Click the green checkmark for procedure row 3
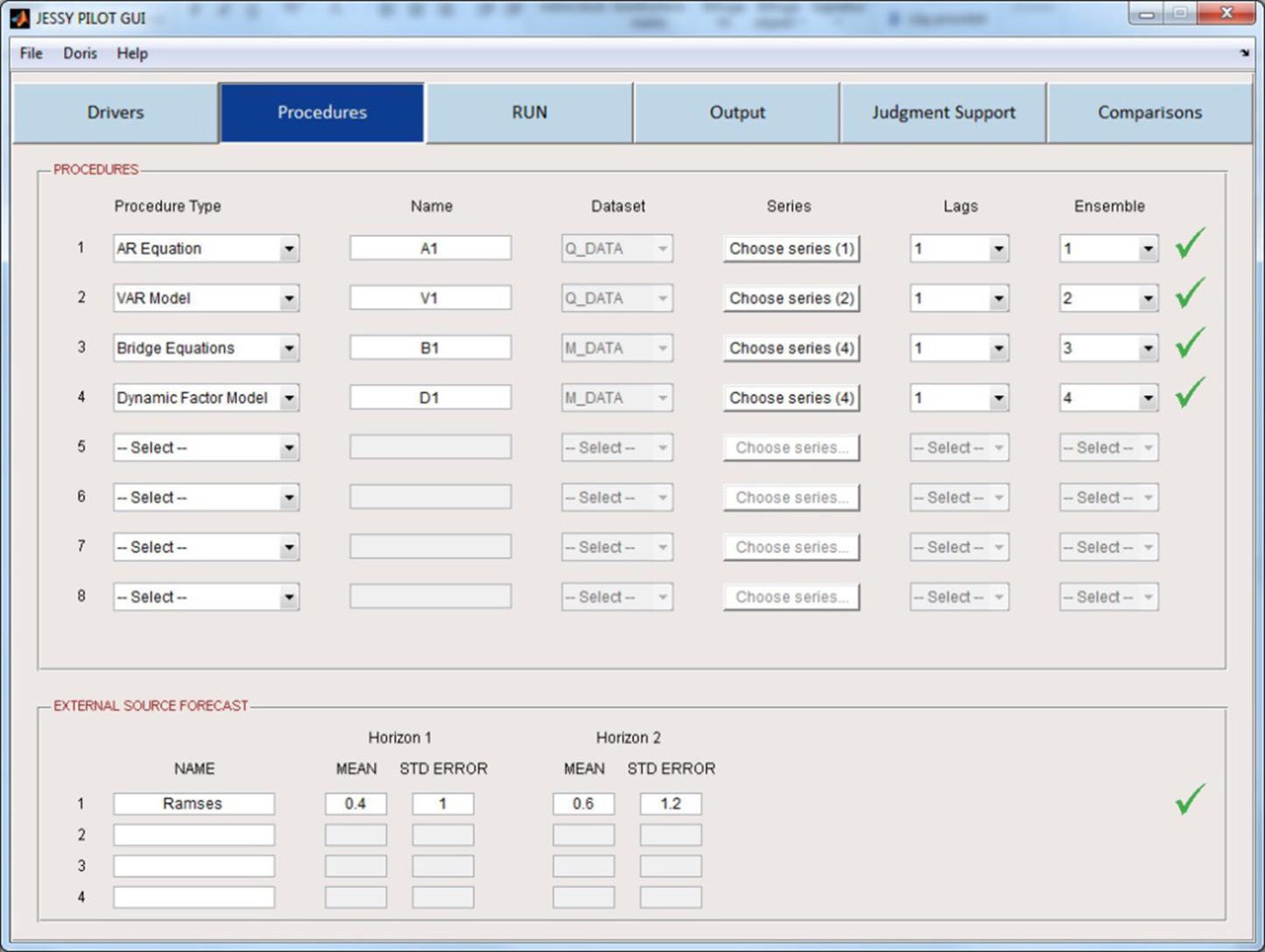The height and width of the screenshot is (952, 1265). [x=1190, y=343]
